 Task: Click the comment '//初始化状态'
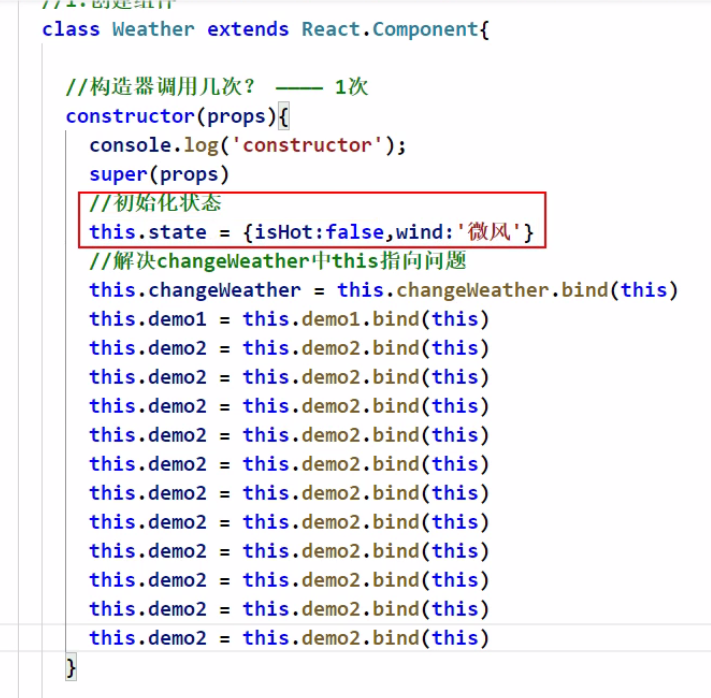[x=156, y=203]
